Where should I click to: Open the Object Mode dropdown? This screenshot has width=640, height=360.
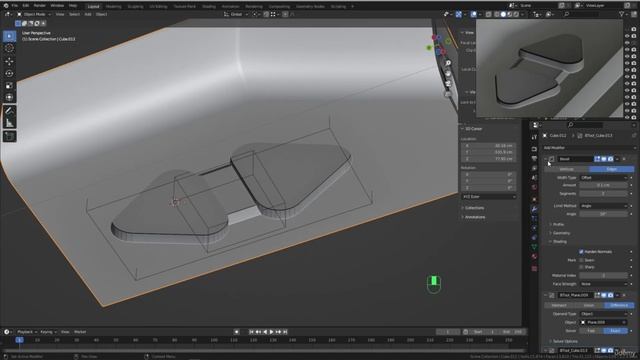point(34,14)
